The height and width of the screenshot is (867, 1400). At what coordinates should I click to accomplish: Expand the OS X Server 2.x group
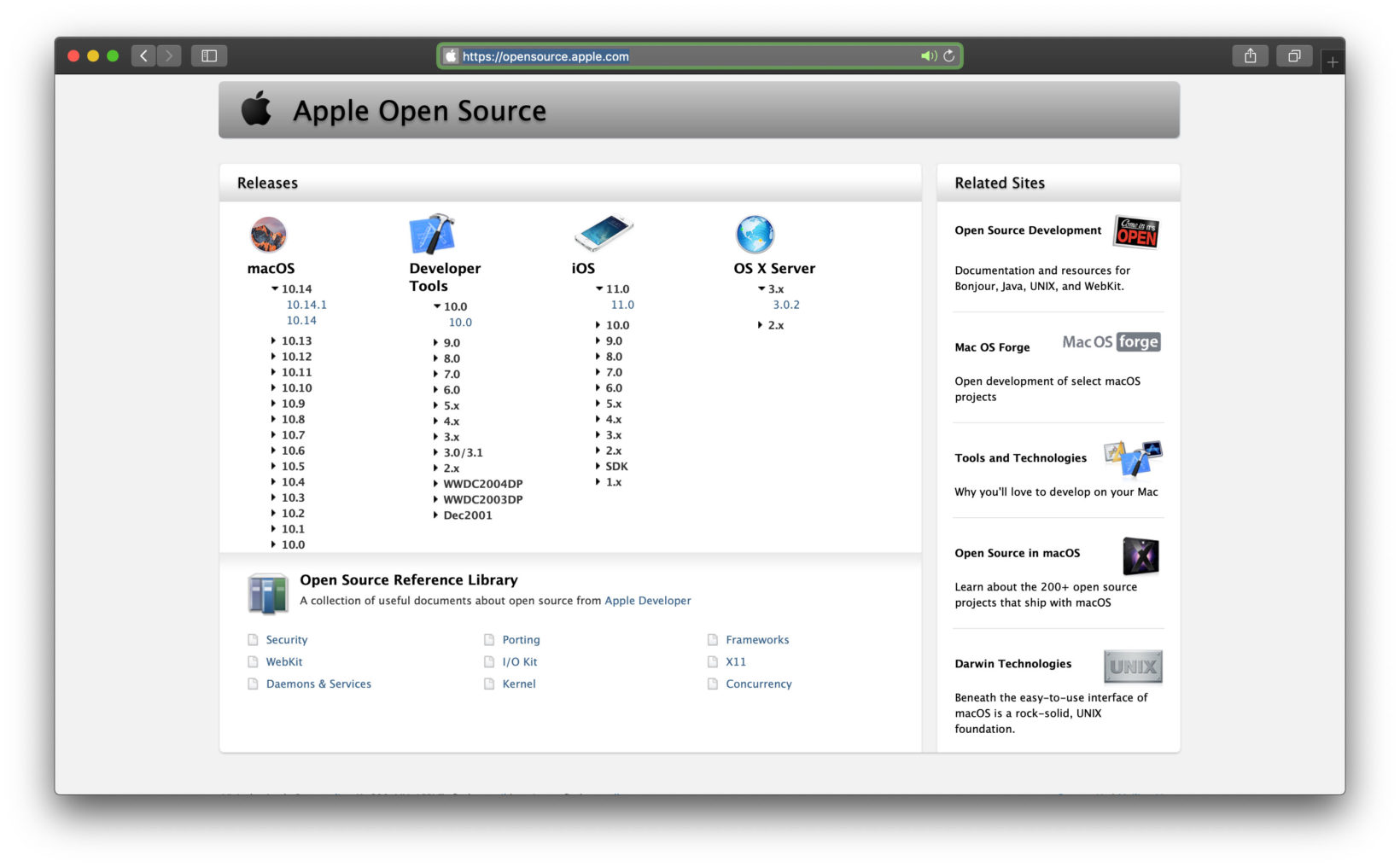(760, 325)
